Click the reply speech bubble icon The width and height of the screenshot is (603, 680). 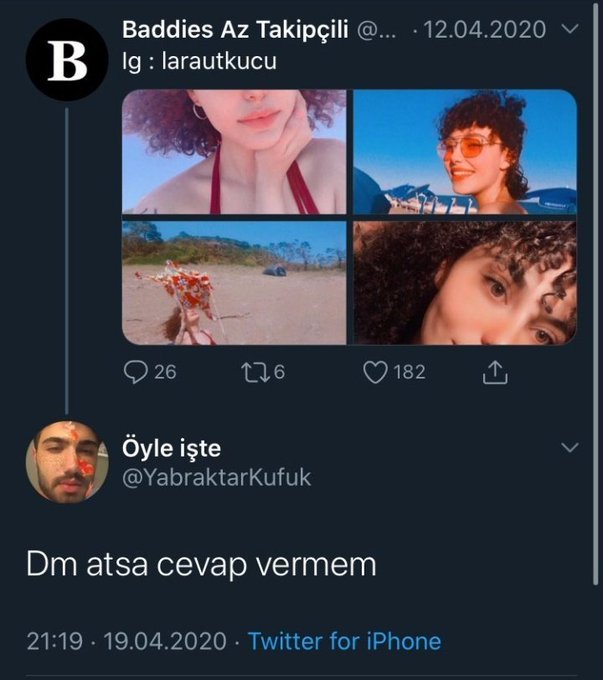135,373
